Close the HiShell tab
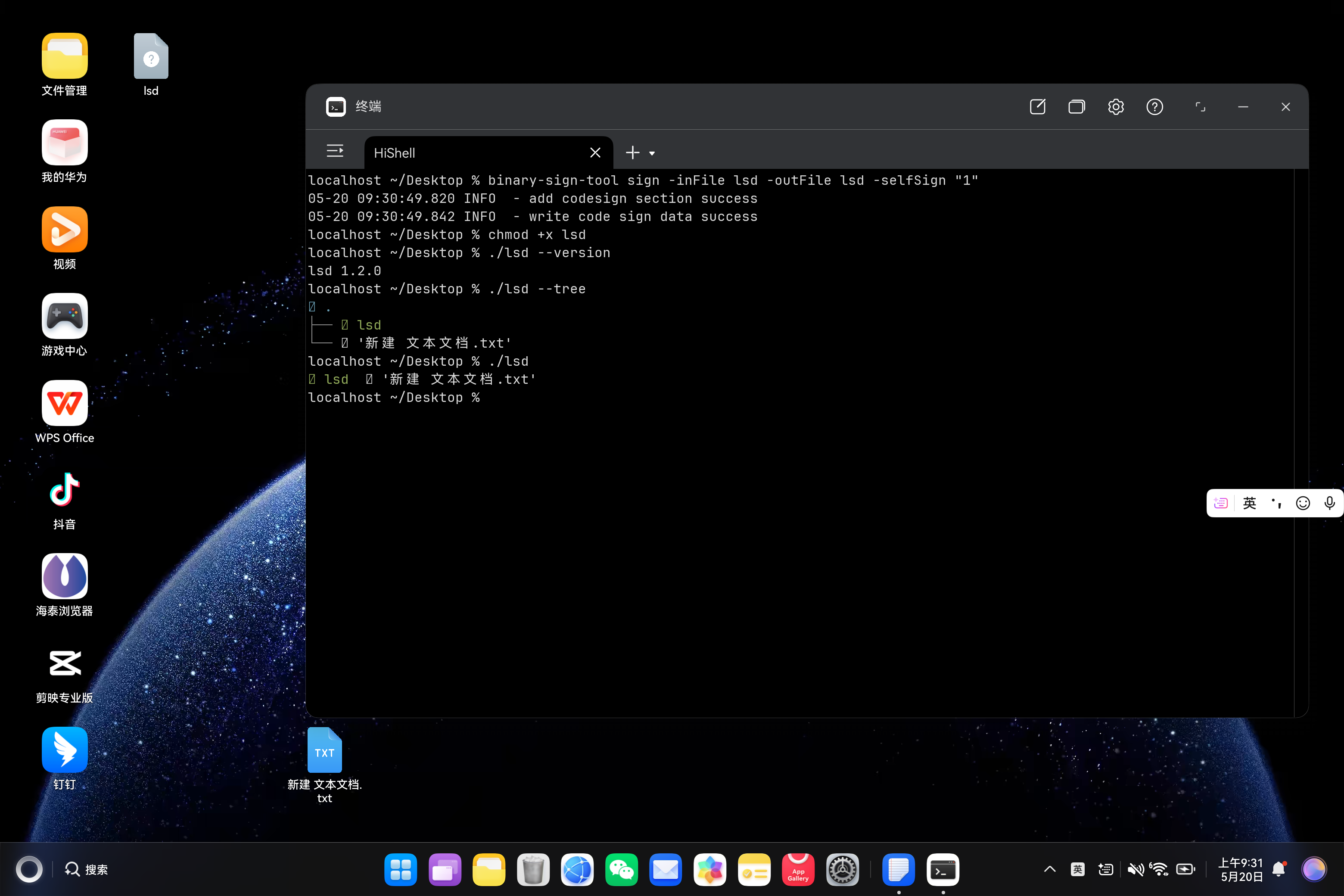1344x896 pixels. 595,152
